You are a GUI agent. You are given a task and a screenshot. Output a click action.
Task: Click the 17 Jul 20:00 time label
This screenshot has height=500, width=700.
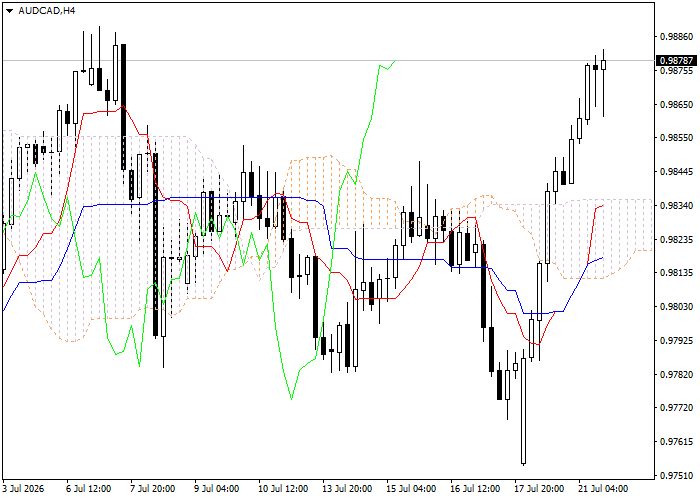539,489
